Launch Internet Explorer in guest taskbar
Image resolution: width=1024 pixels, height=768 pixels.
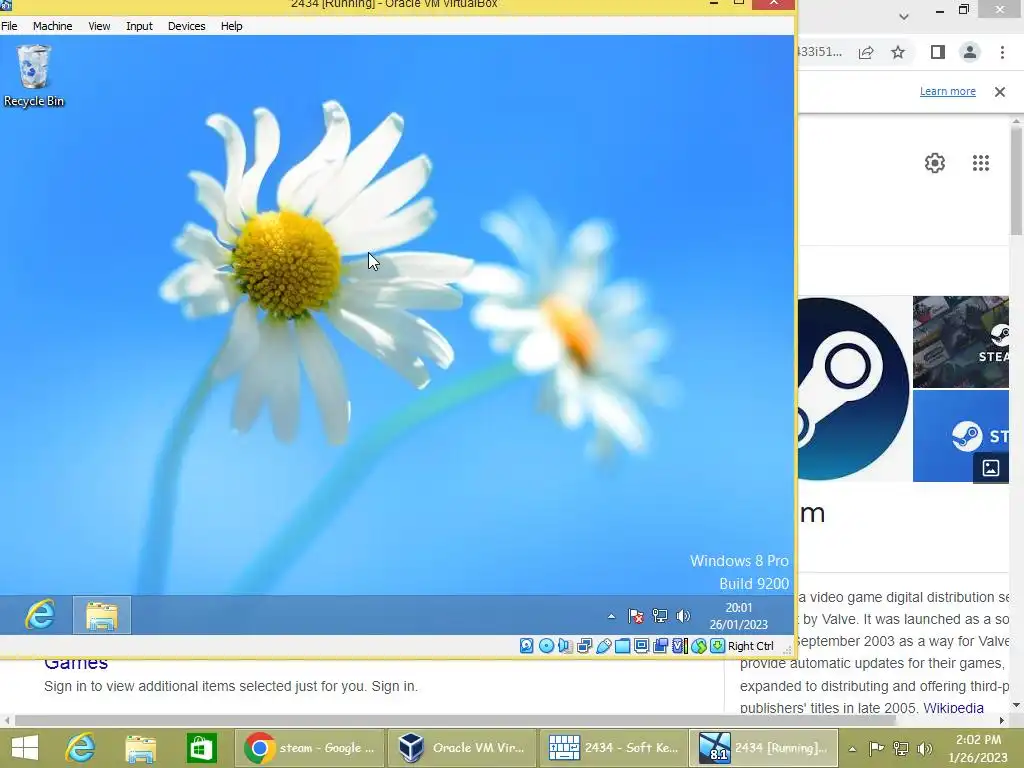coord(39,615)
